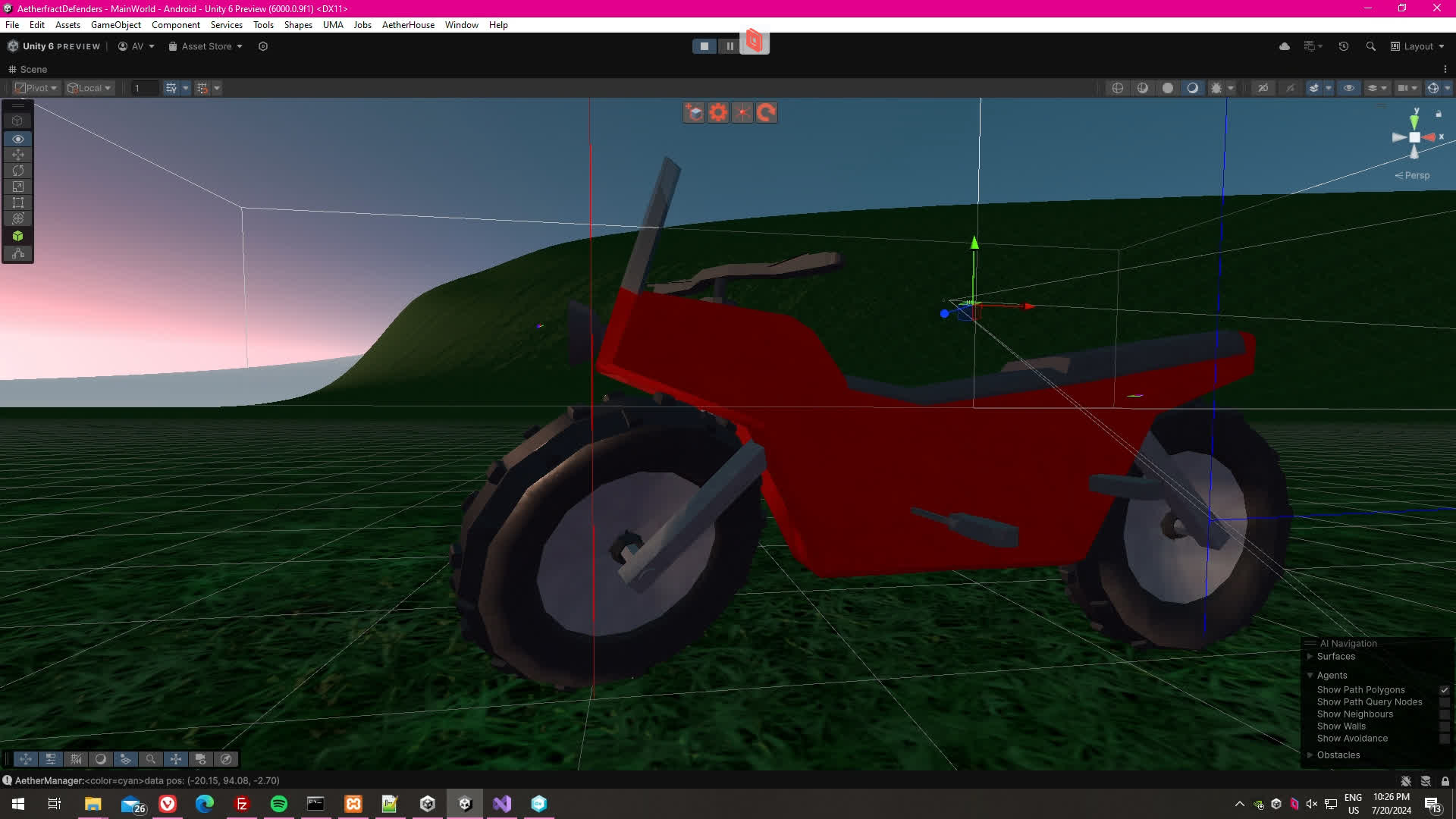Toggle the 2D scene view mode
Screen dimensions: 1456x819
[1263, 88]
